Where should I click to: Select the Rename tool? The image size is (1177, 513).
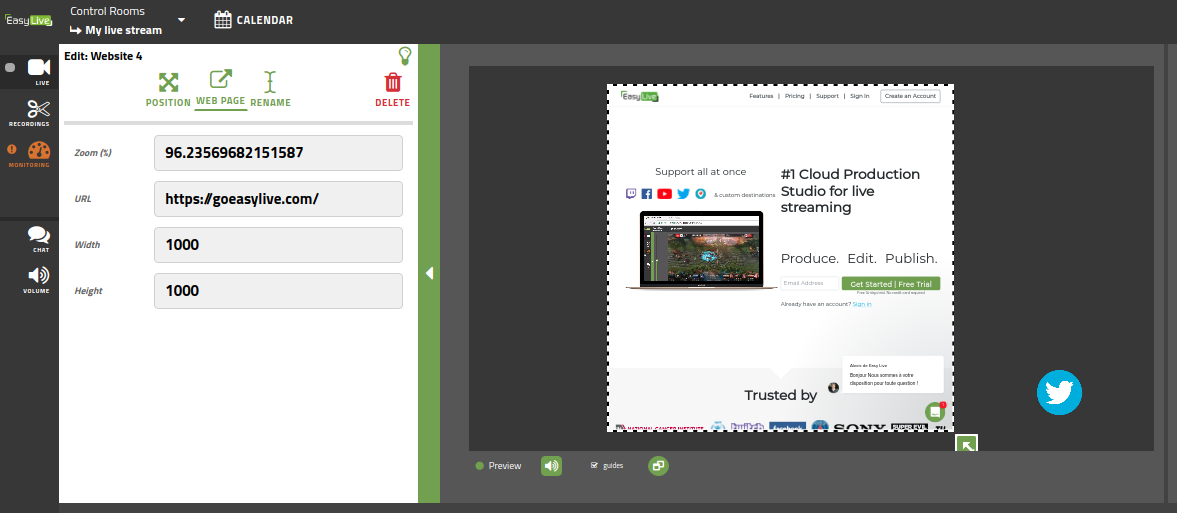pyautogui.click(x=270, y=89)
